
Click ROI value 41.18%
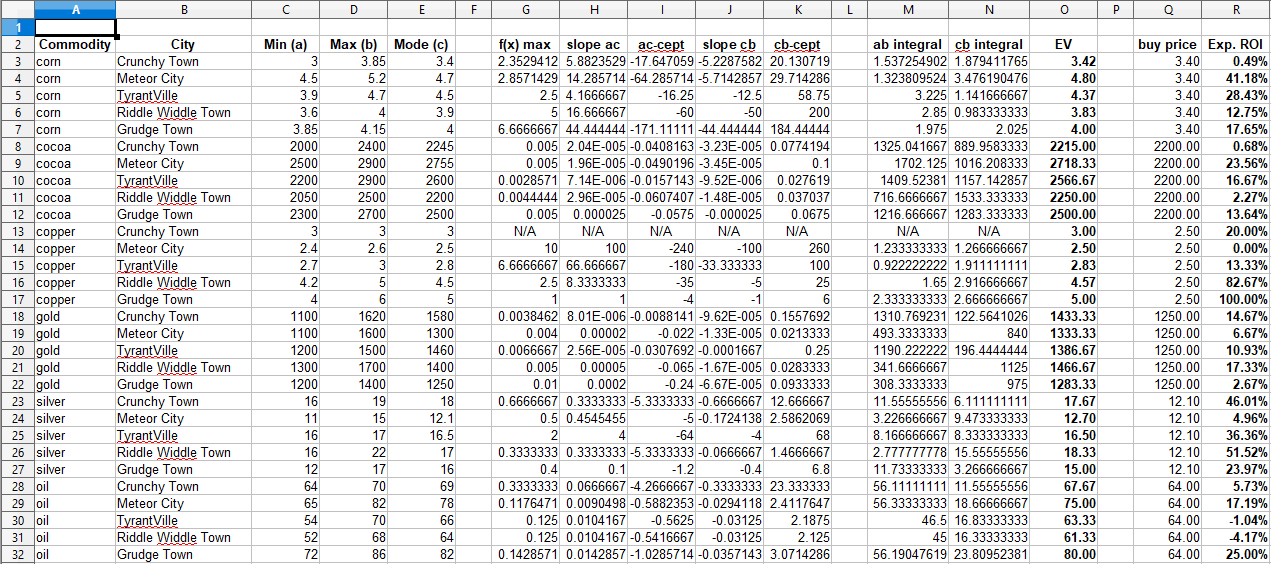point(1237,78)
